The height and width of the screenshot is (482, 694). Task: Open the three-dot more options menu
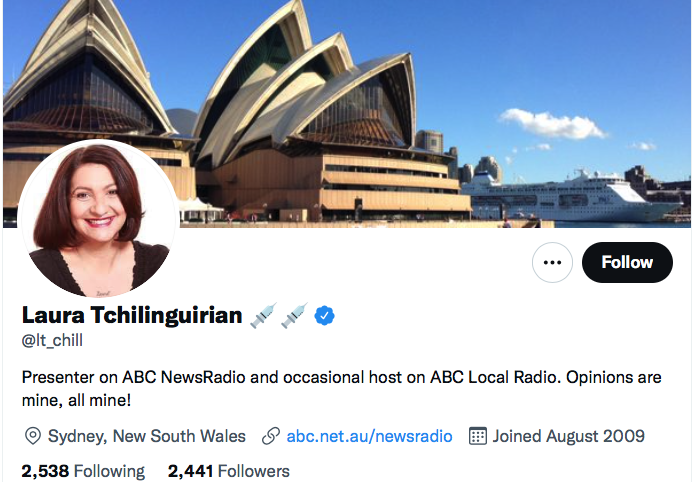552,262
